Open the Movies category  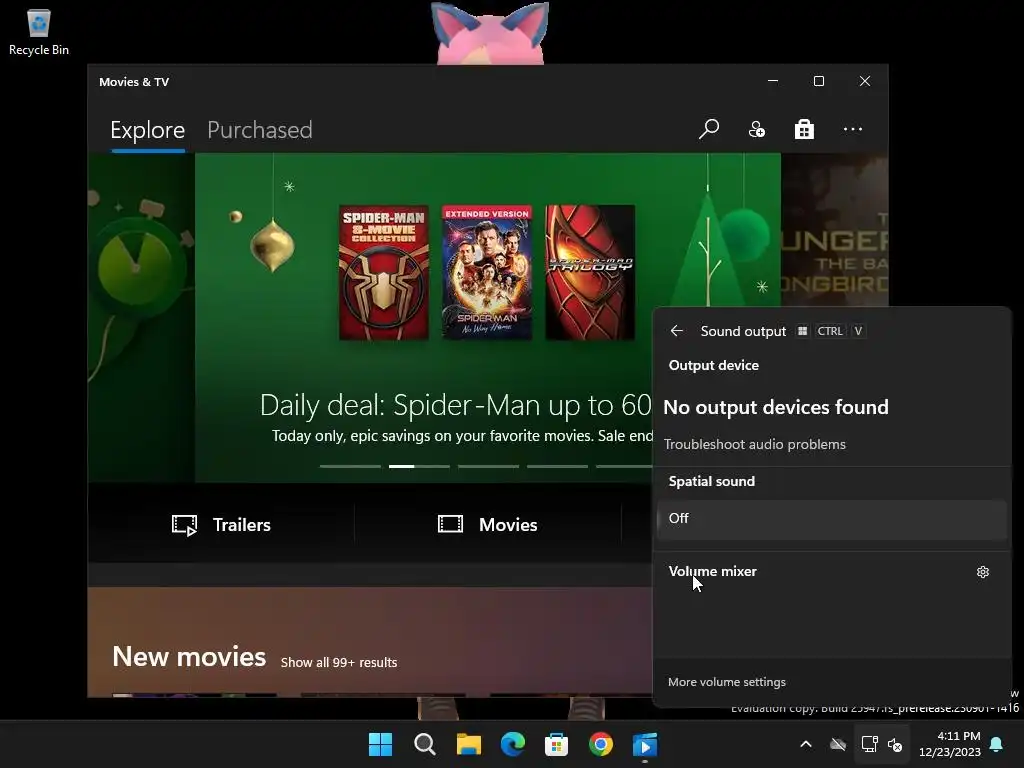[x=488, y=524]
